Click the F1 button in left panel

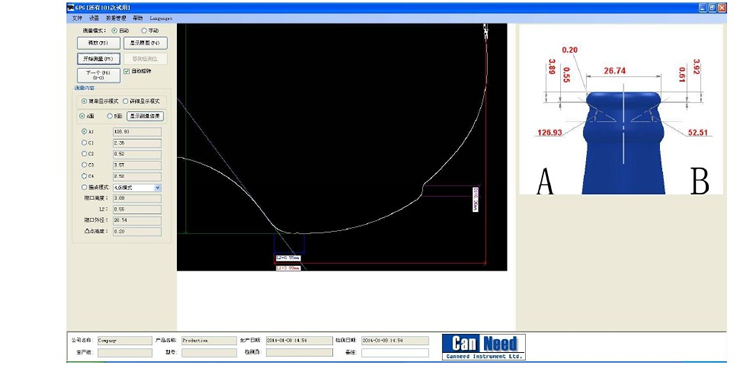[x=99, y=43]
